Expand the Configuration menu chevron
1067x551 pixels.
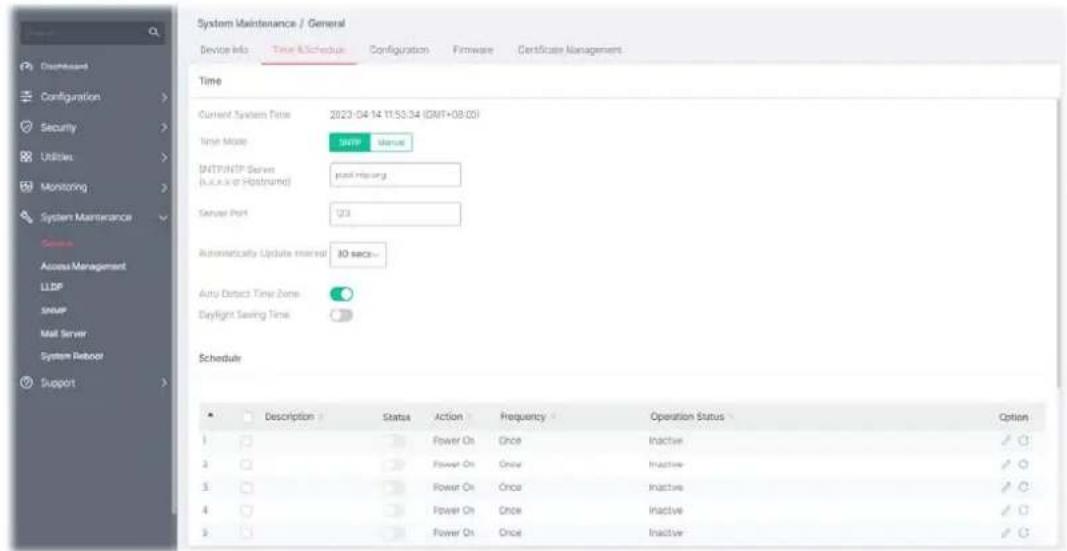[x=164, y=97]
